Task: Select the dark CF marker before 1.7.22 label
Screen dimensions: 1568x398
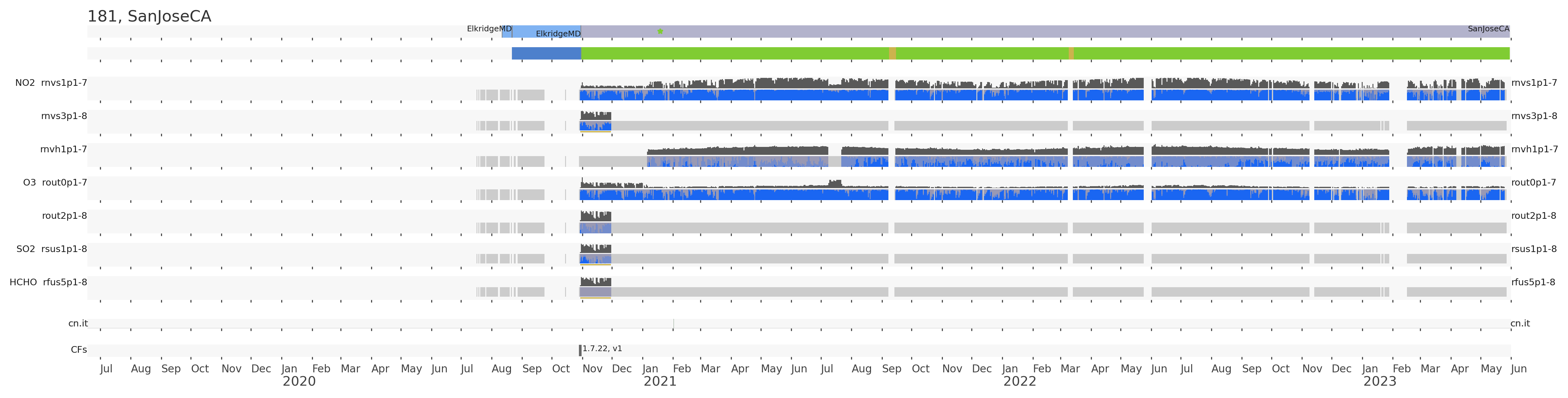Action: [x=580, y=351]
